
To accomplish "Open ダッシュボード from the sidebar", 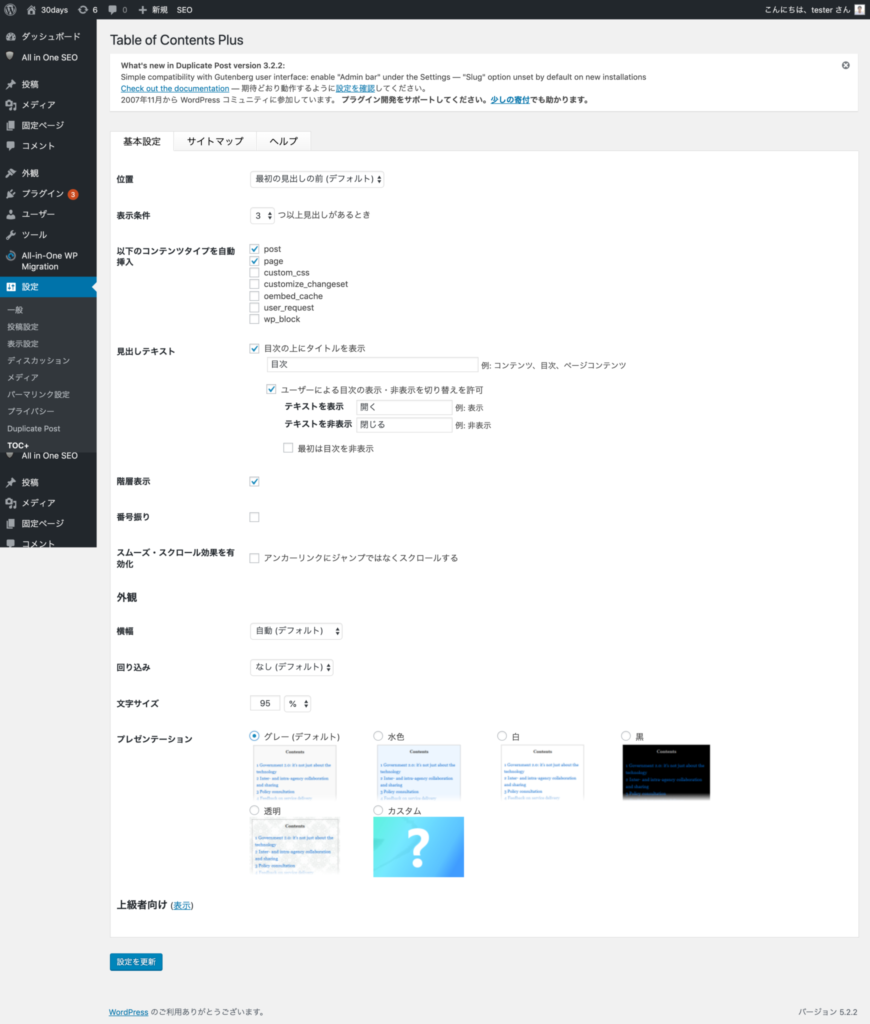I will pyautogui.click(x=50, y=36).
